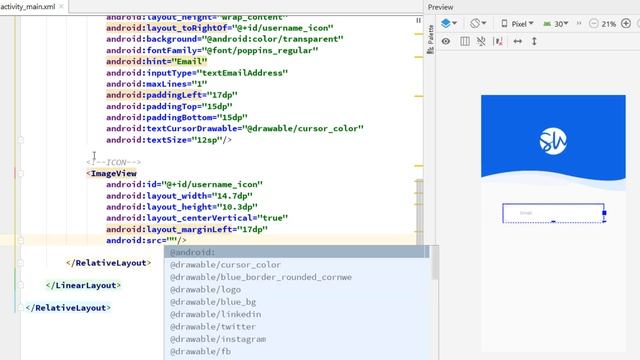640x360 pixels.
Task: Click the layout_width="14.7dp" line
Action: 179,196
